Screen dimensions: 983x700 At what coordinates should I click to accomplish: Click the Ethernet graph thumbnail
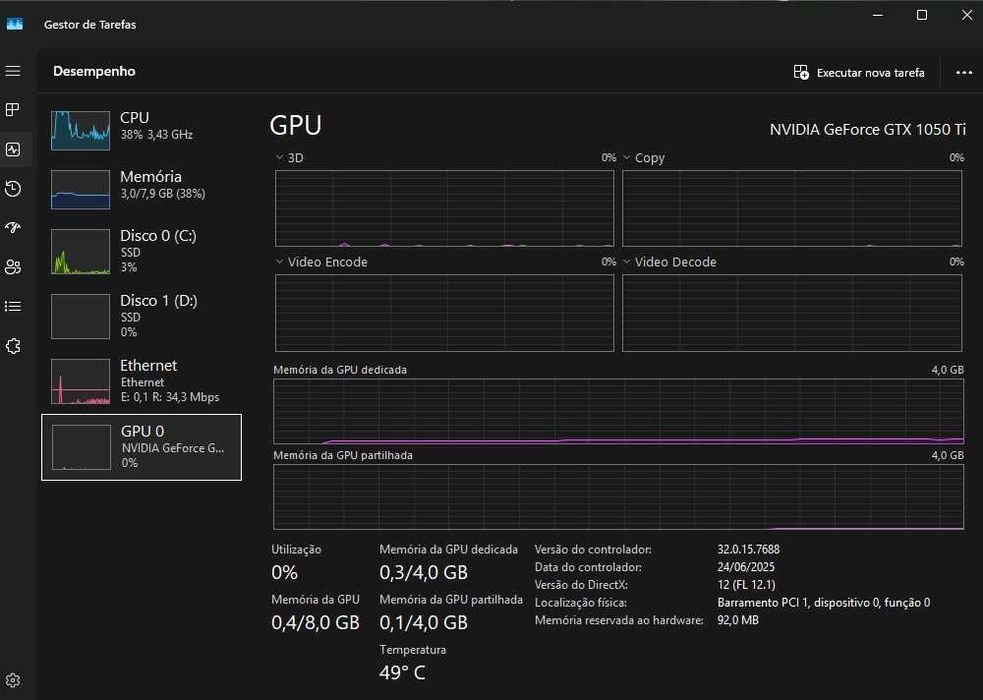click(81, 381)
